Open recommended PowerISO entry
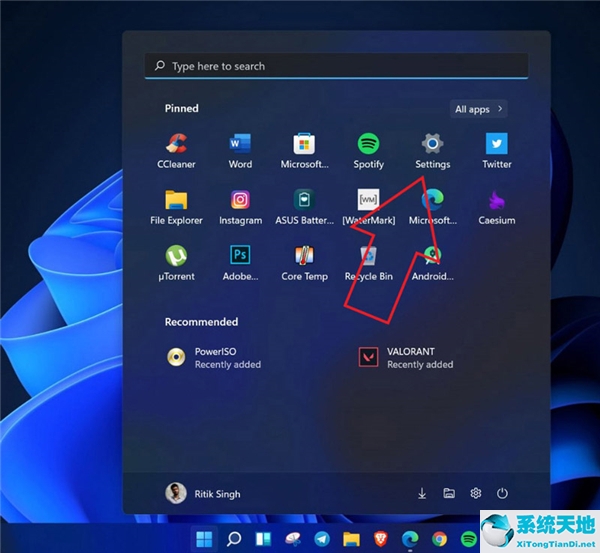The height and width of the screenshot is (553, 600). [x=214, y=357]
